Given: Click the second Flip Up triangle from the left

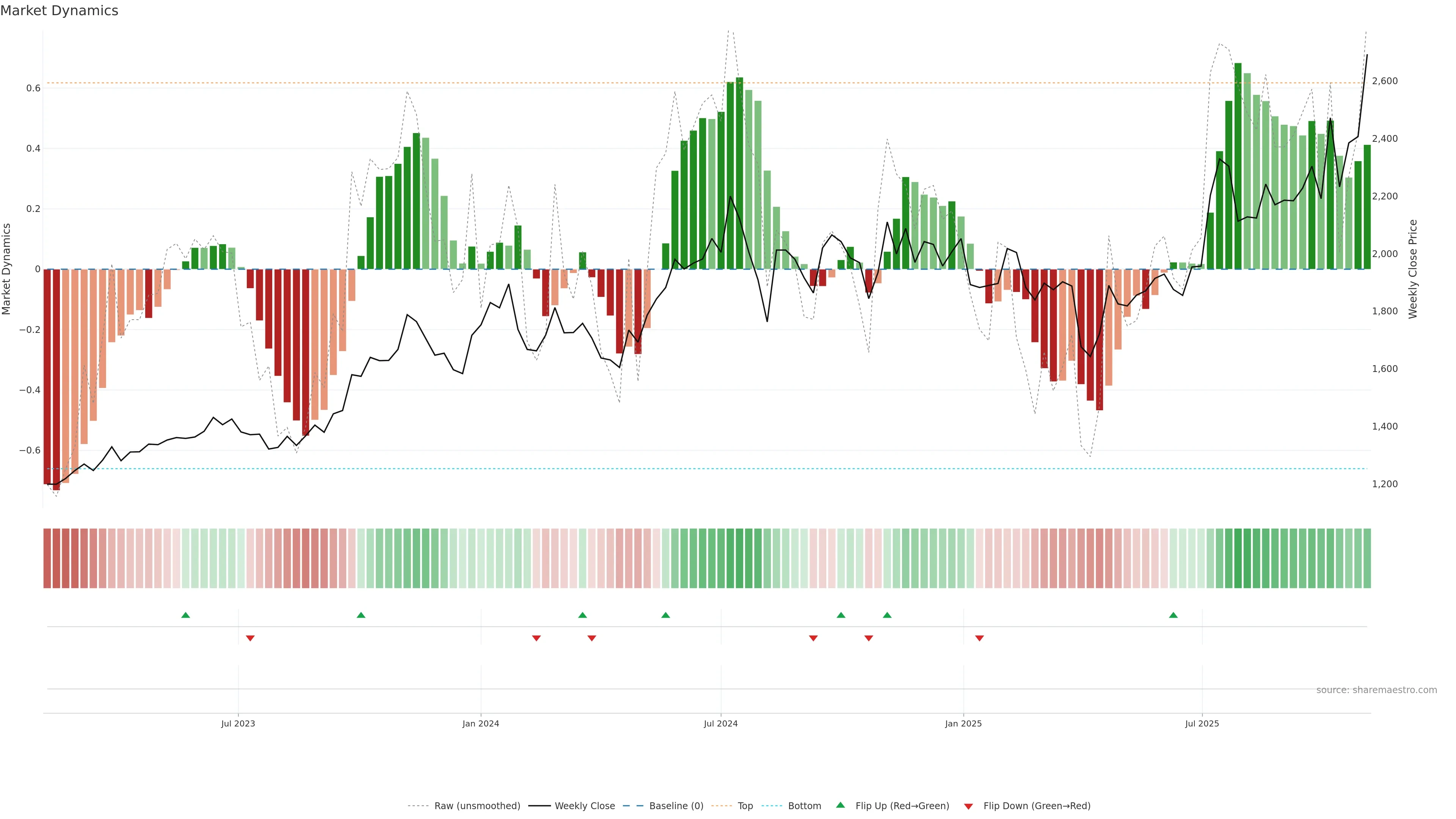Looking at the screenshot, I should coord(361,615).
